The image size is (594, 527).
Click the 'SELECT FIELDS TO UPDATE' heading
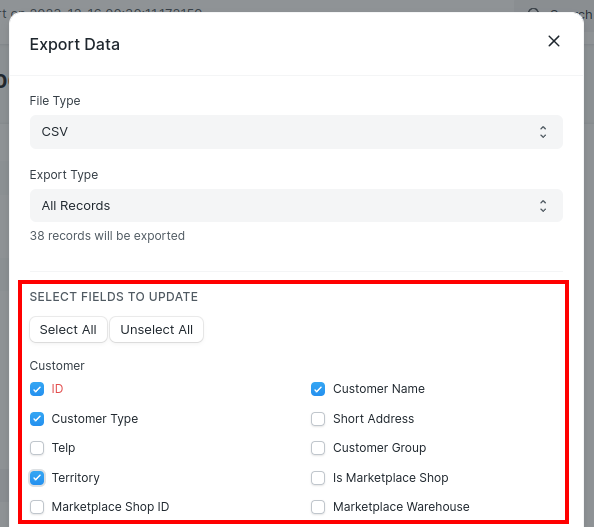[x=114, y=297]
